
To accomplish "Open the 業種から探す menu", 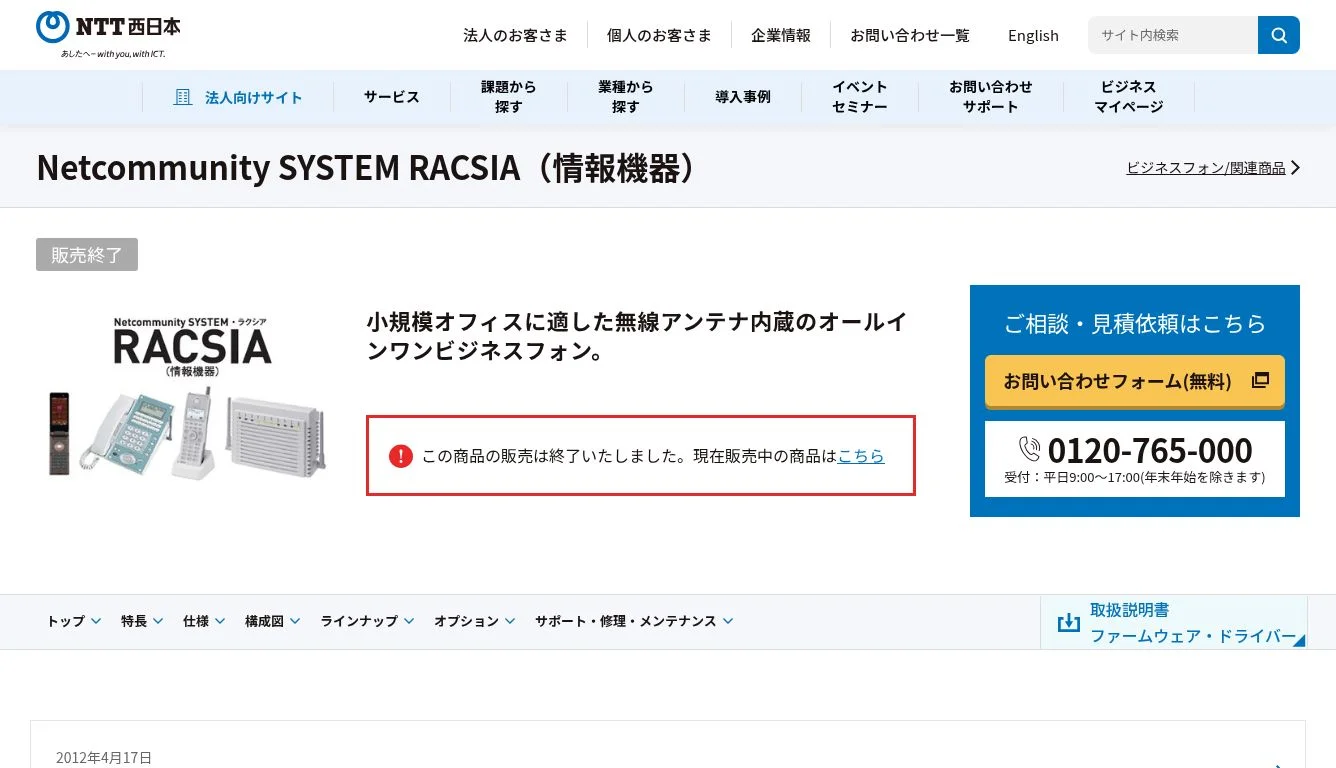I will pos(626,97).
